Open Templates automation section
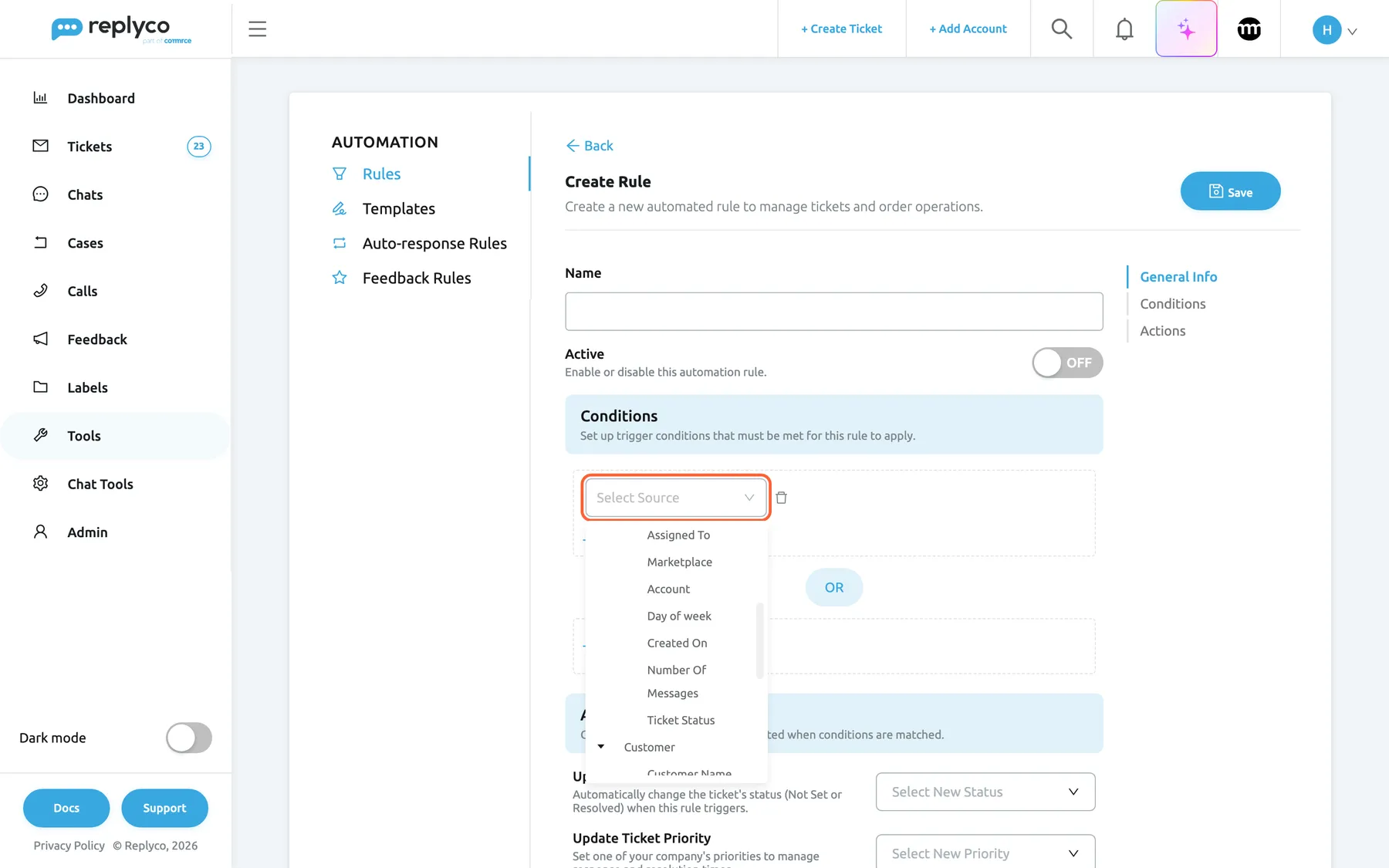The height and width of the screenshot is (868, 1389). tap(398, 208)
